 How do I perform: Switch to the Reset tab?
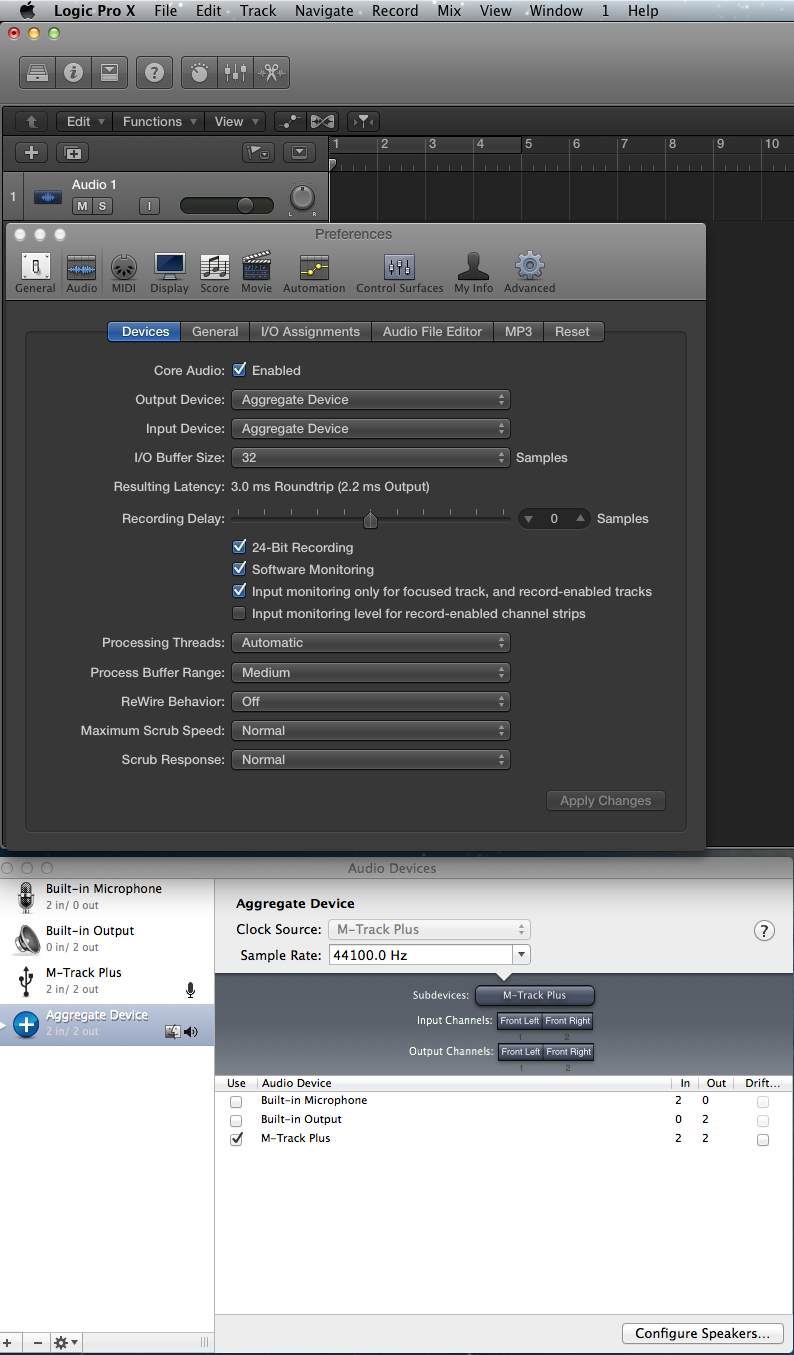[x=573, y=332]
